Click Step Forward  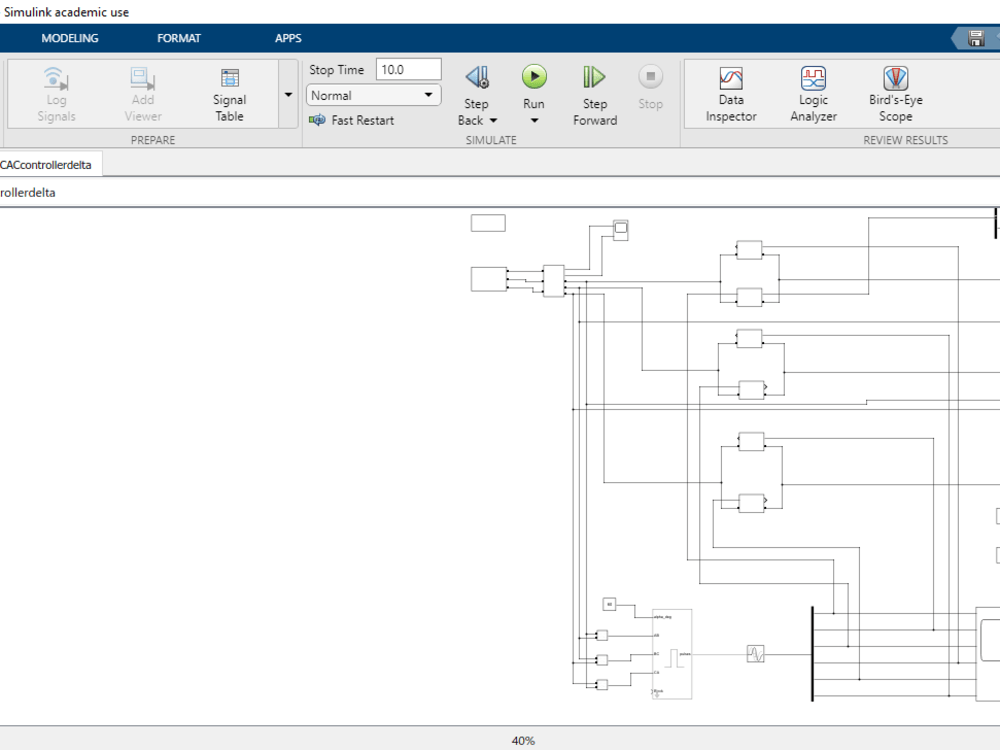(x=594, y=94)
